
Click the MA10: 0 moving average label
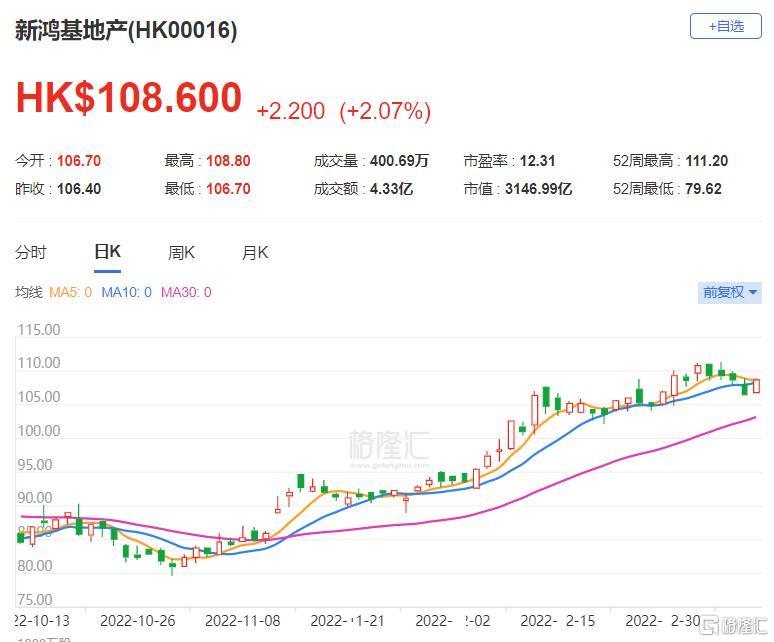126,292
